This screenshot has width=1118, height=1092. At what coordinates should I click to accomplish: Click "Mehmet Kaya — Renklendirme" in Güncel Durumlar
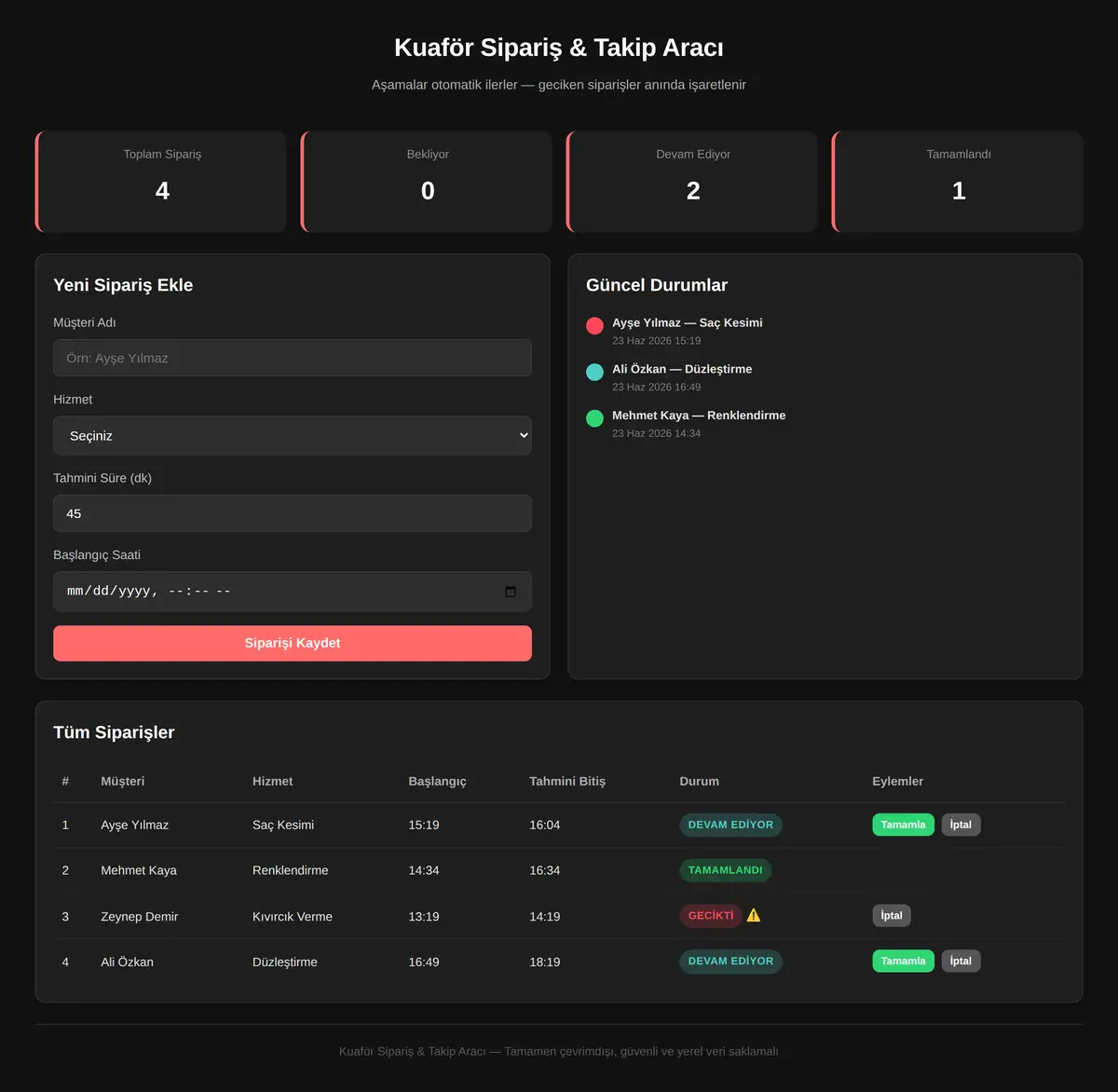[699, 416]
